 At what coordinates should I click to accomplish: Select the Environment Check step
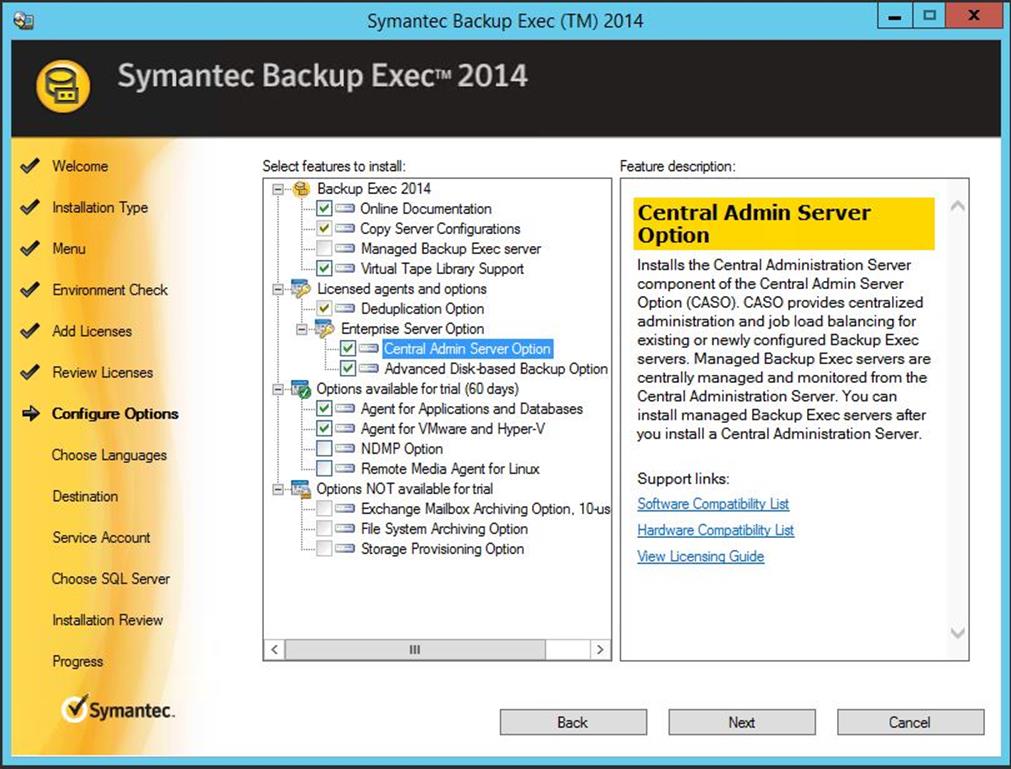[110, 290]
